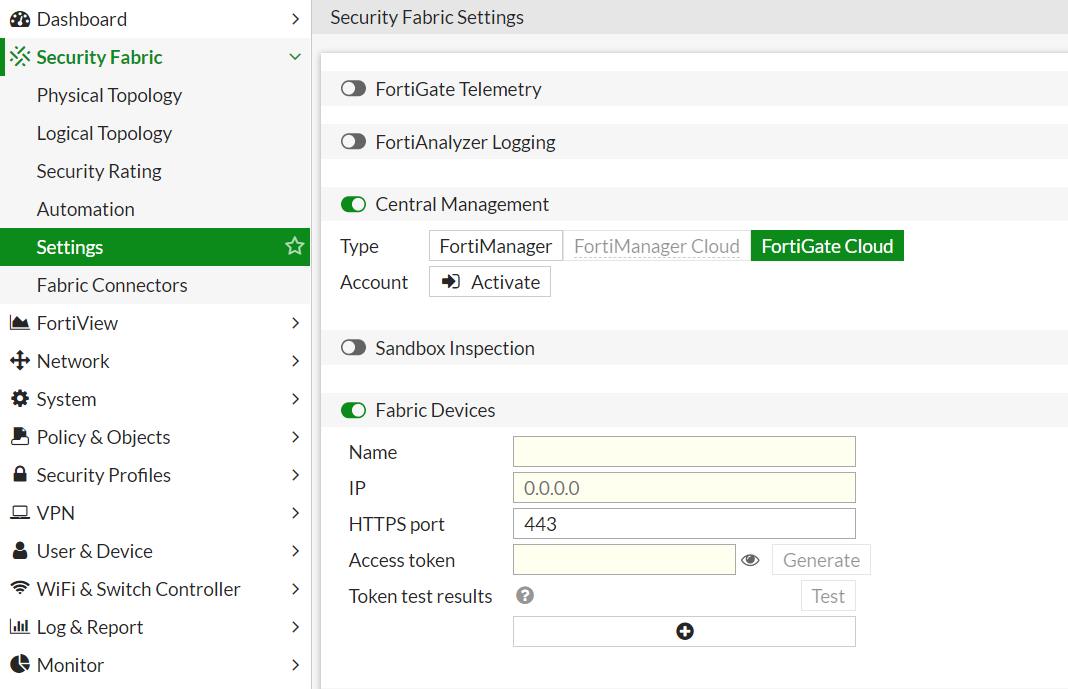Expand the Log & Report chevron

(x=295, y=626)
